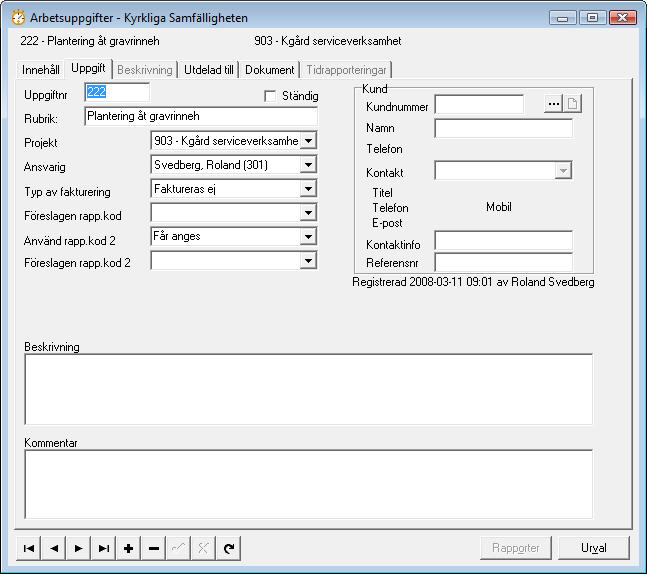Click the new customer document icon

(572, 104)
